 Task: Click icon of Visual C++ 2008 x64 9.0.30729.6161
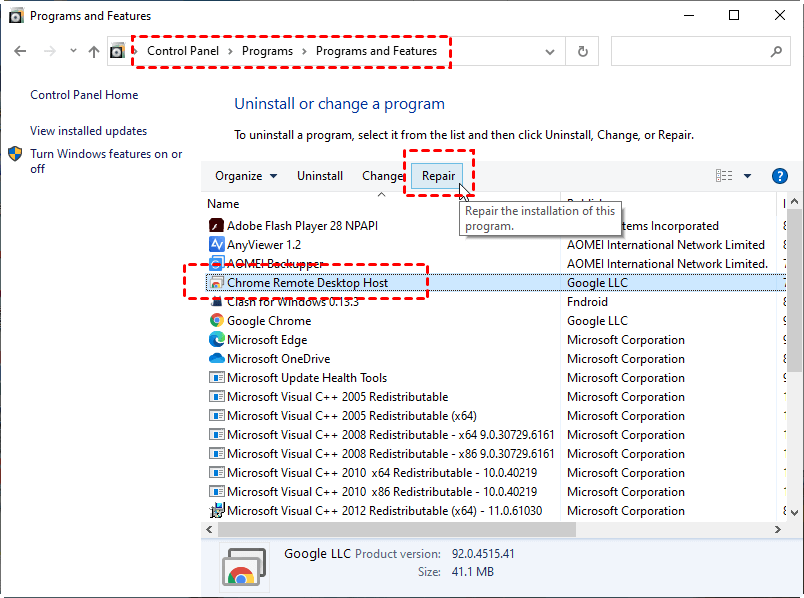216,434
